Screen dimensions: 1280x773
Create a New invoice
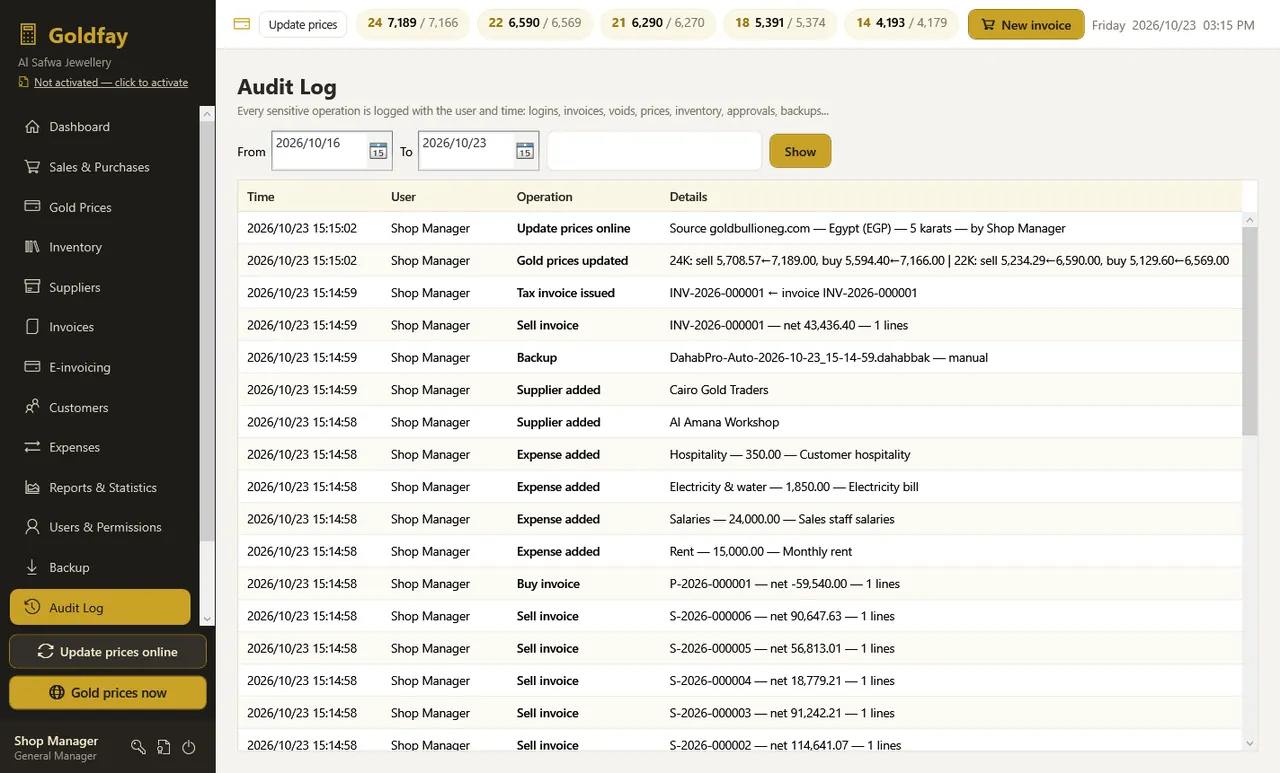click(1026, 24)
